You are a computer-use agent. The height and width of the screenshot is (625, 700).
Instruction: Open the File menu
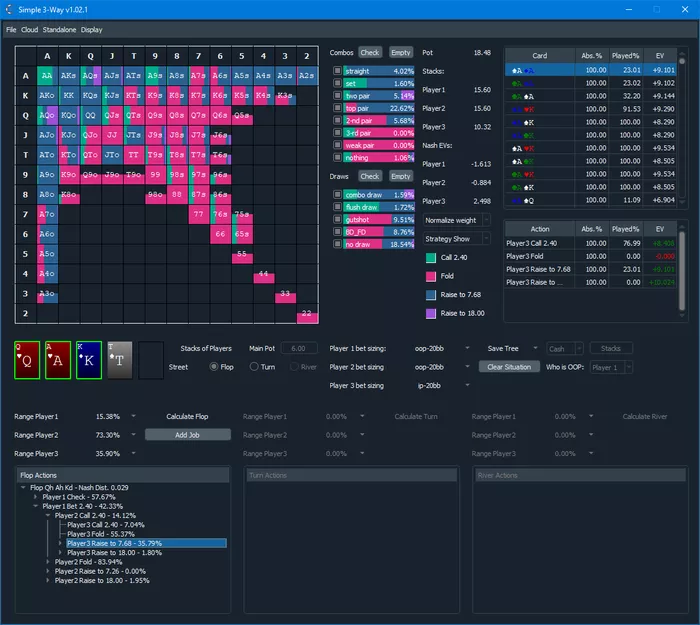11,30
